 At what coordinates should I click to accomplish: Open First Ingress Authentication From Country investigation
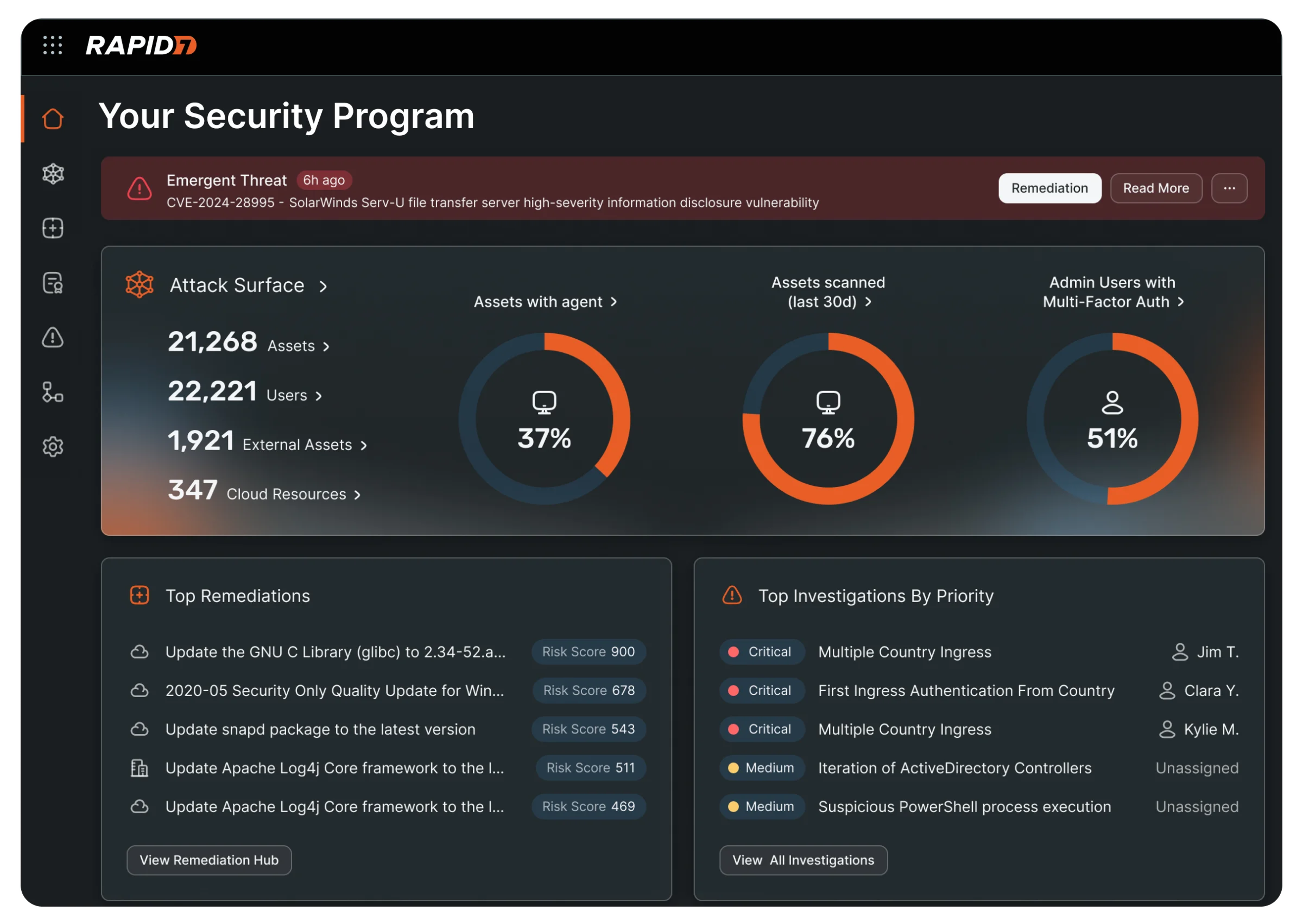coord(966,690)
